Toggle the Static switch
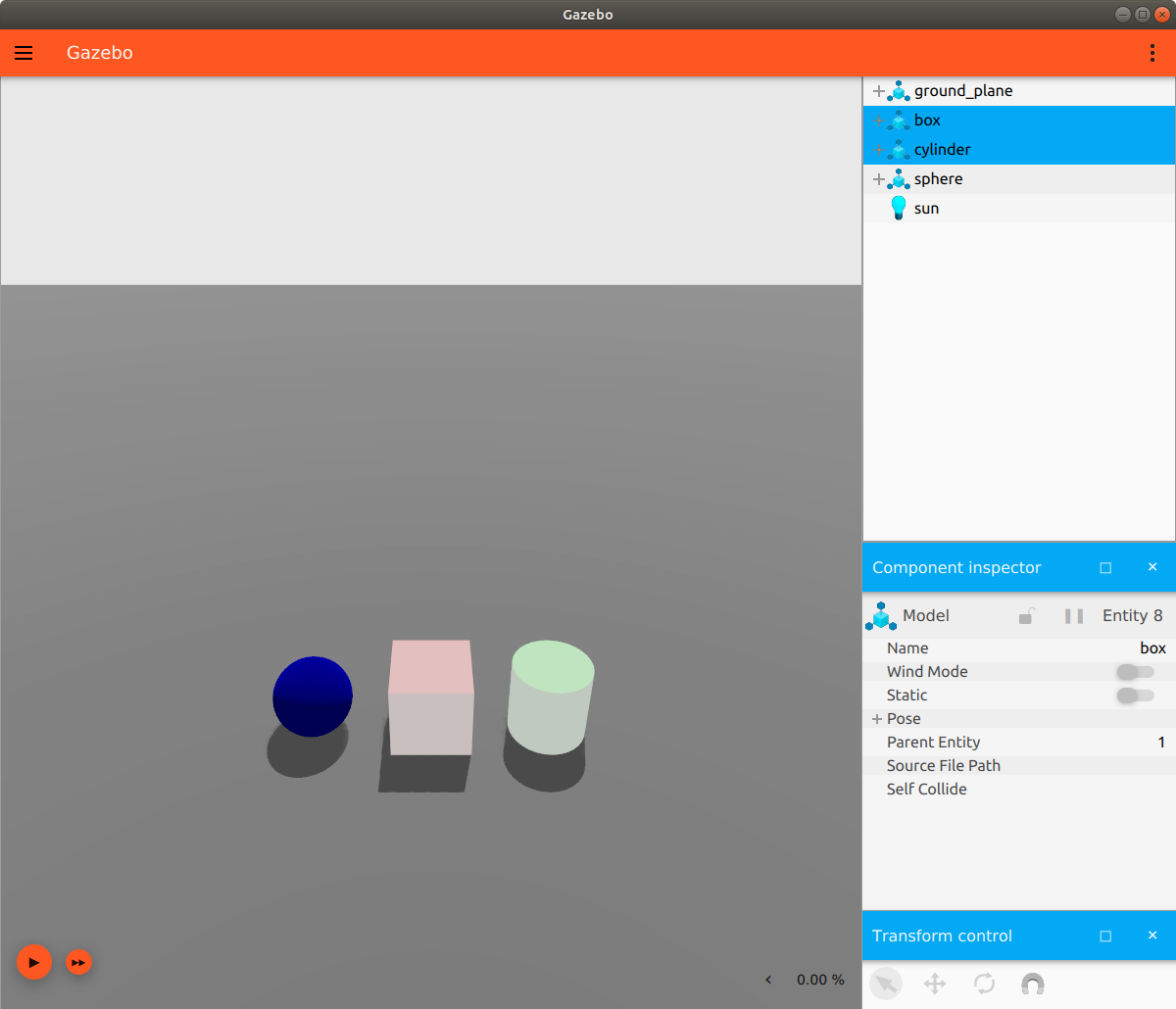This screenshot has height=1009, width=1176. click(1136, 696)
